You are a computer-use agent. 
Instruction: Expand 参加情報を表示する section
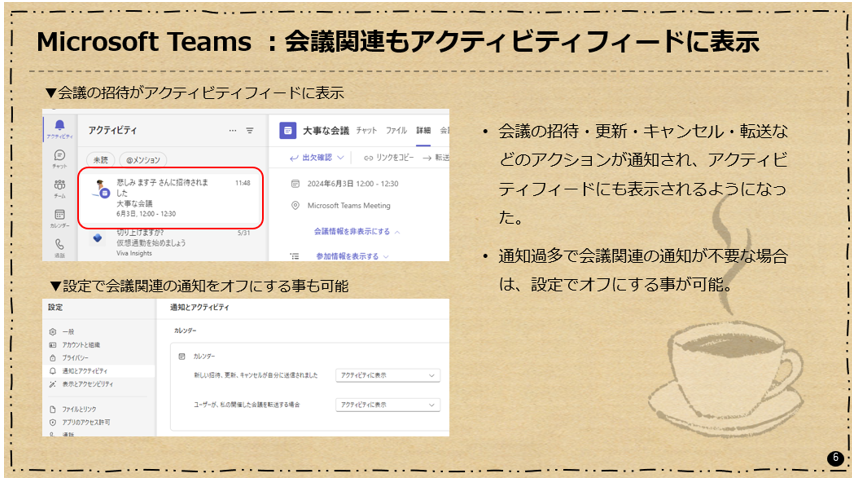click(352, 256)
